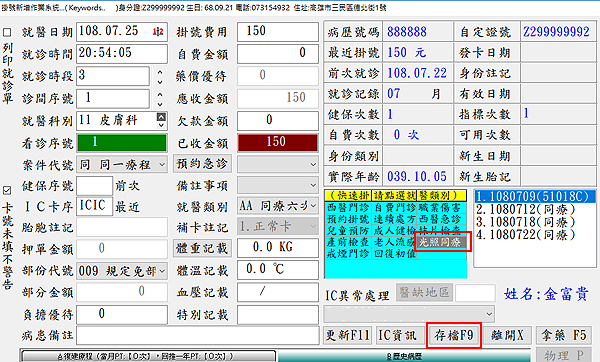600x362 pixels.
Task: Click the 存檔F9 save button
Action: [453, 336]
